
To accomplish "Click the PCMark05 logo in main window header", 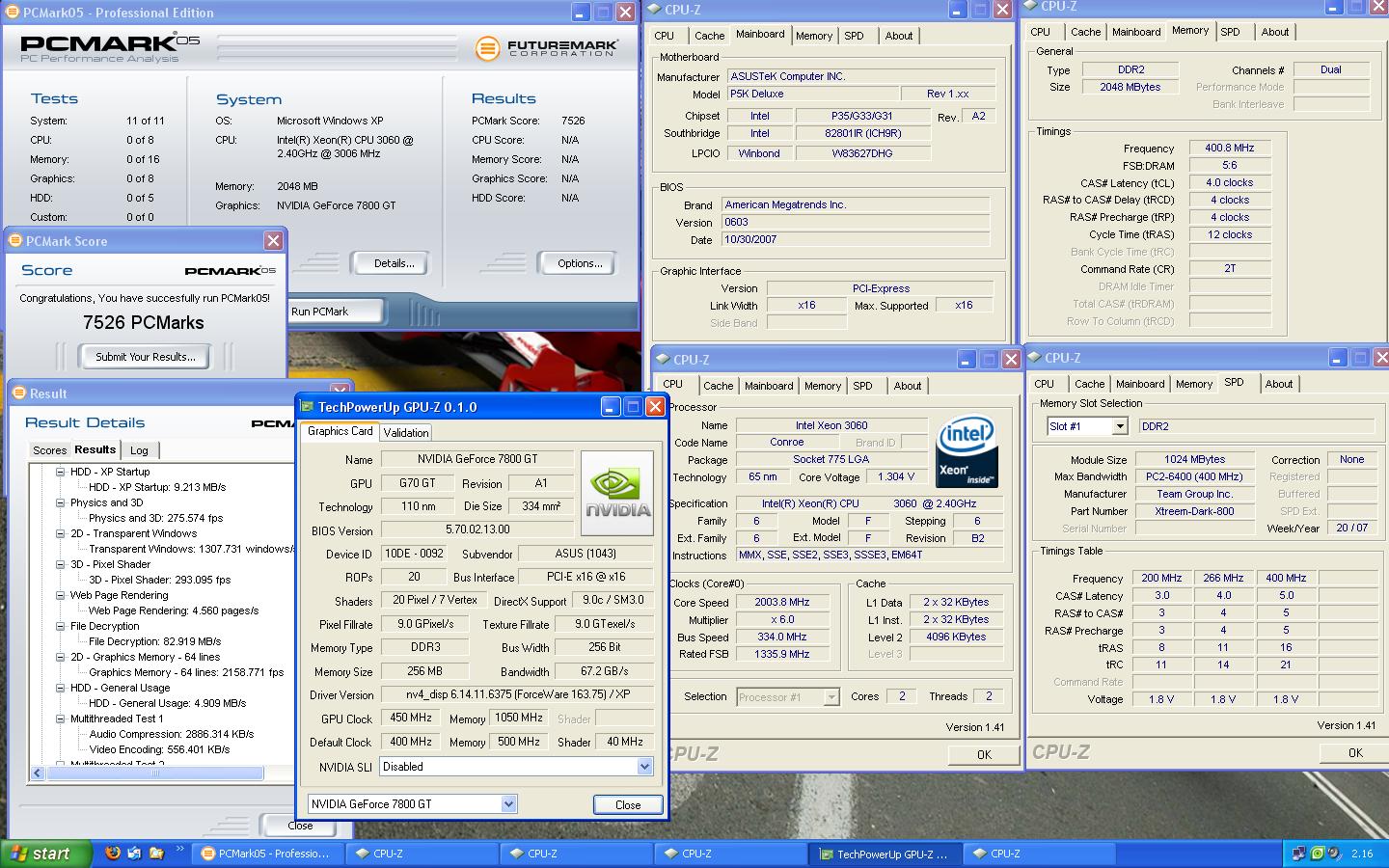I will click(110, 46).
